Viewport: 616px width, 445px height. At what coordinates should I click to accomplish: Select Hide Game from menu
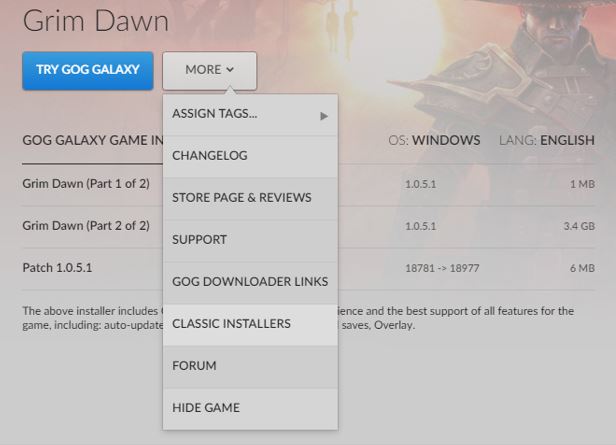pyautogui.click(x=250, y=408)
